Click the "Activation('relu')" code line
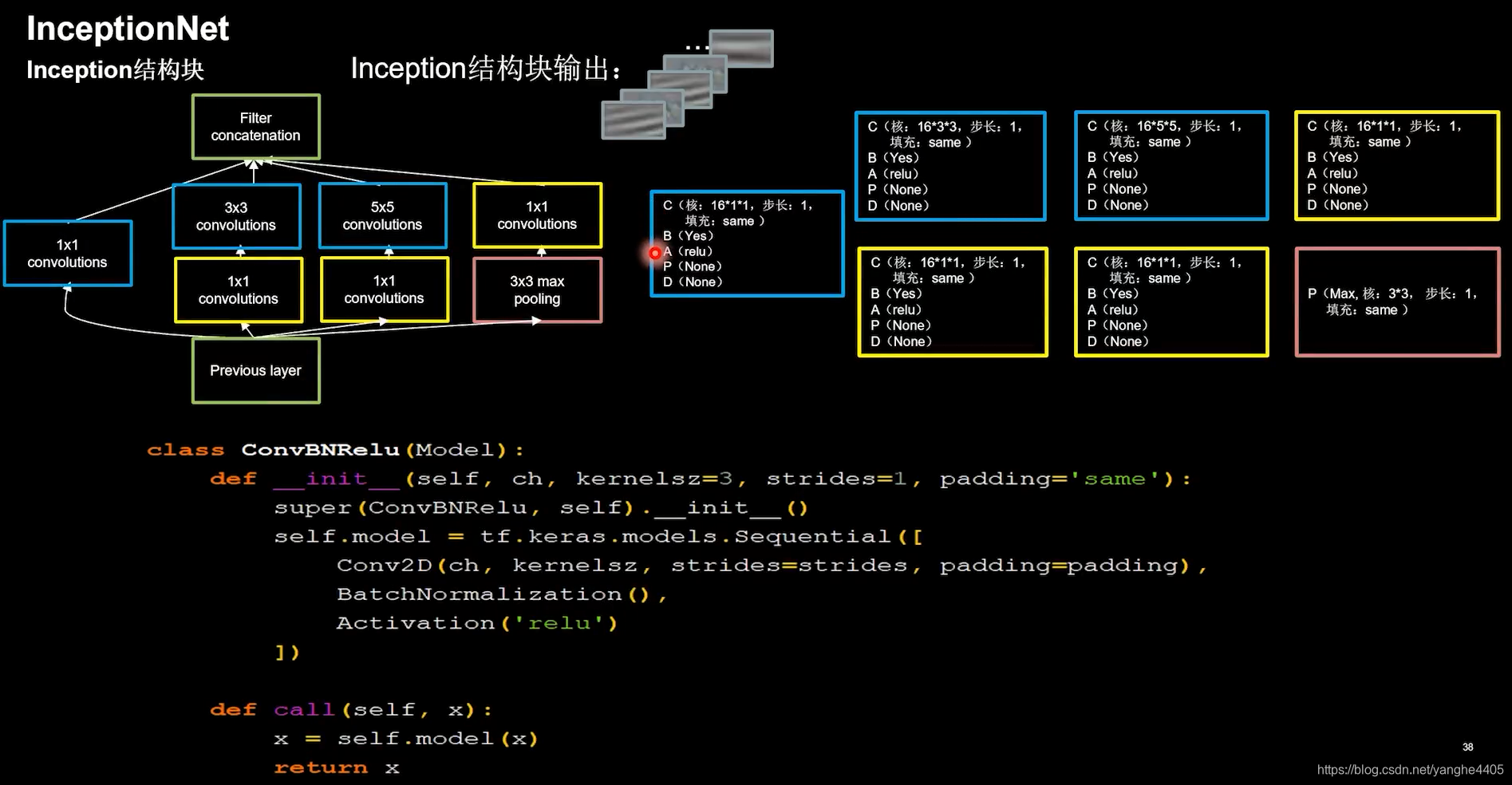1512x785 pixels. (477, 623)
